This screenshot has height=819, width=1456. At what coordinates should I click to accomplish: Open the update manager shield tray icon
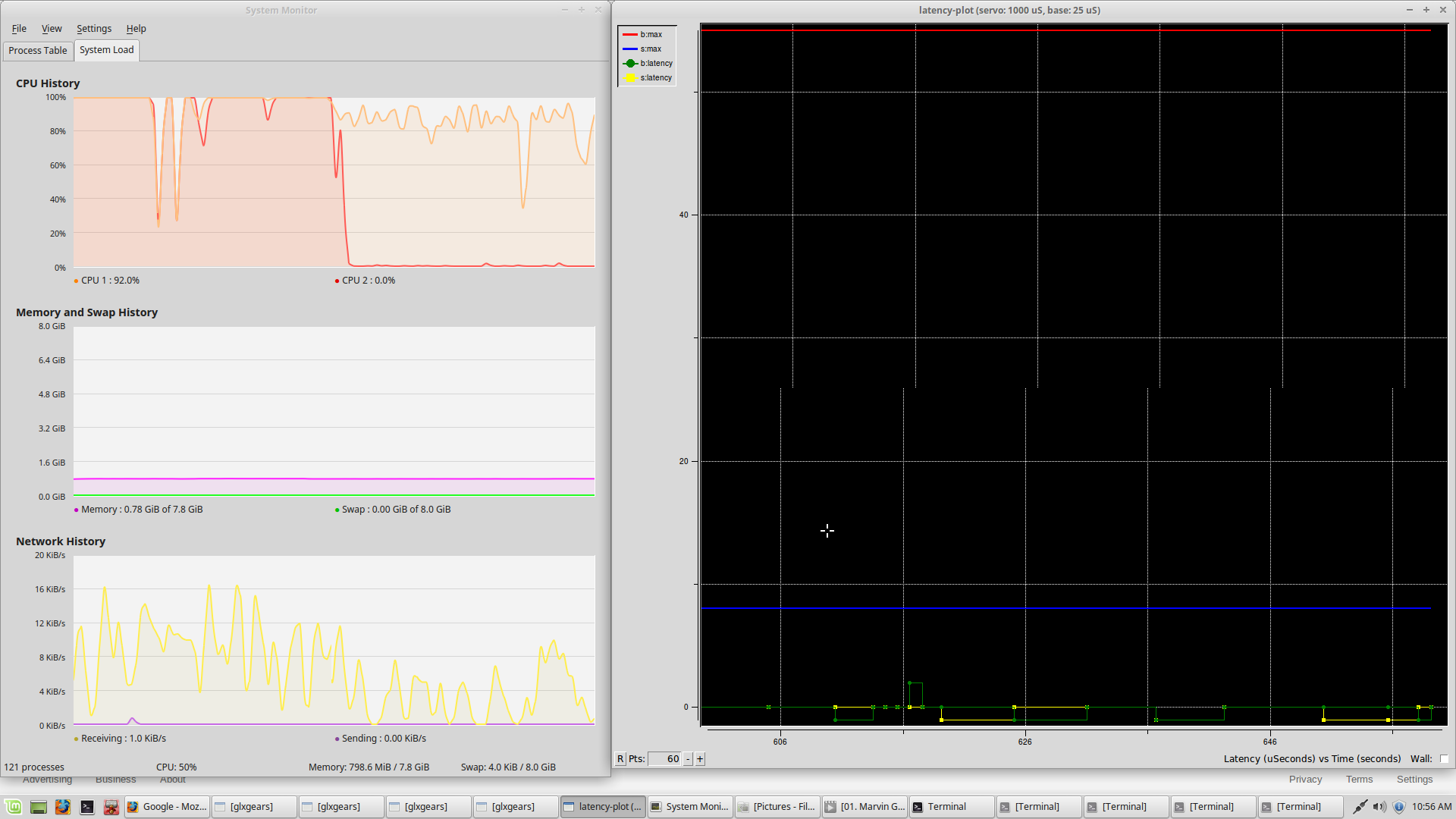click(x=1399, y=807)
